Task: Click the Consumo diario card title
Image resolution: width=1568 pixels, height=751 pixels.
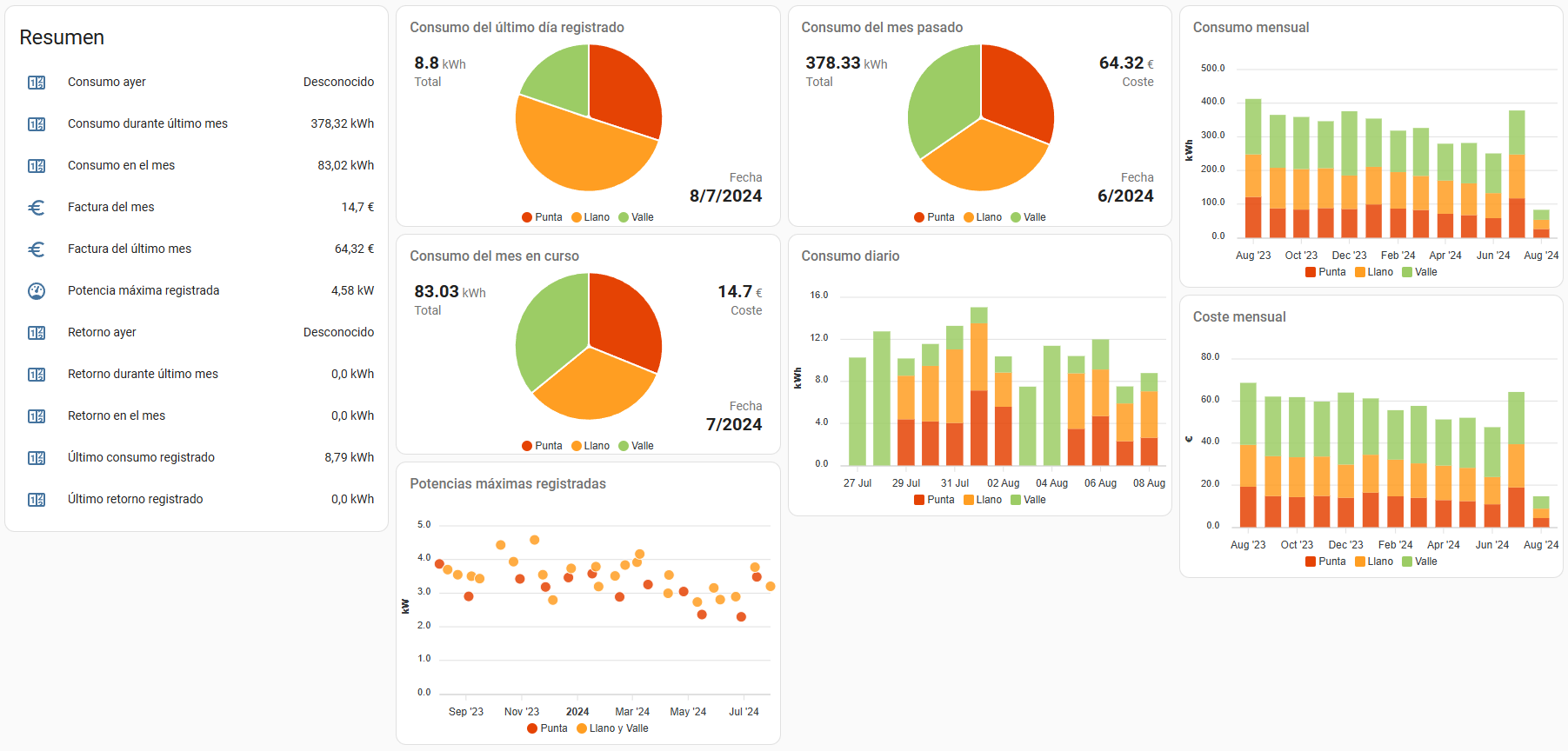Action: [851, 256]
